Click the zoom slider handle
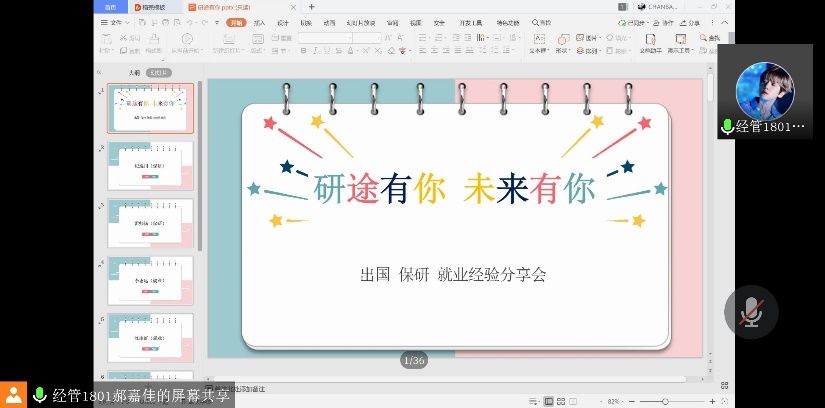This screenshot has width=825, height=408. click(x=666, y=402)
